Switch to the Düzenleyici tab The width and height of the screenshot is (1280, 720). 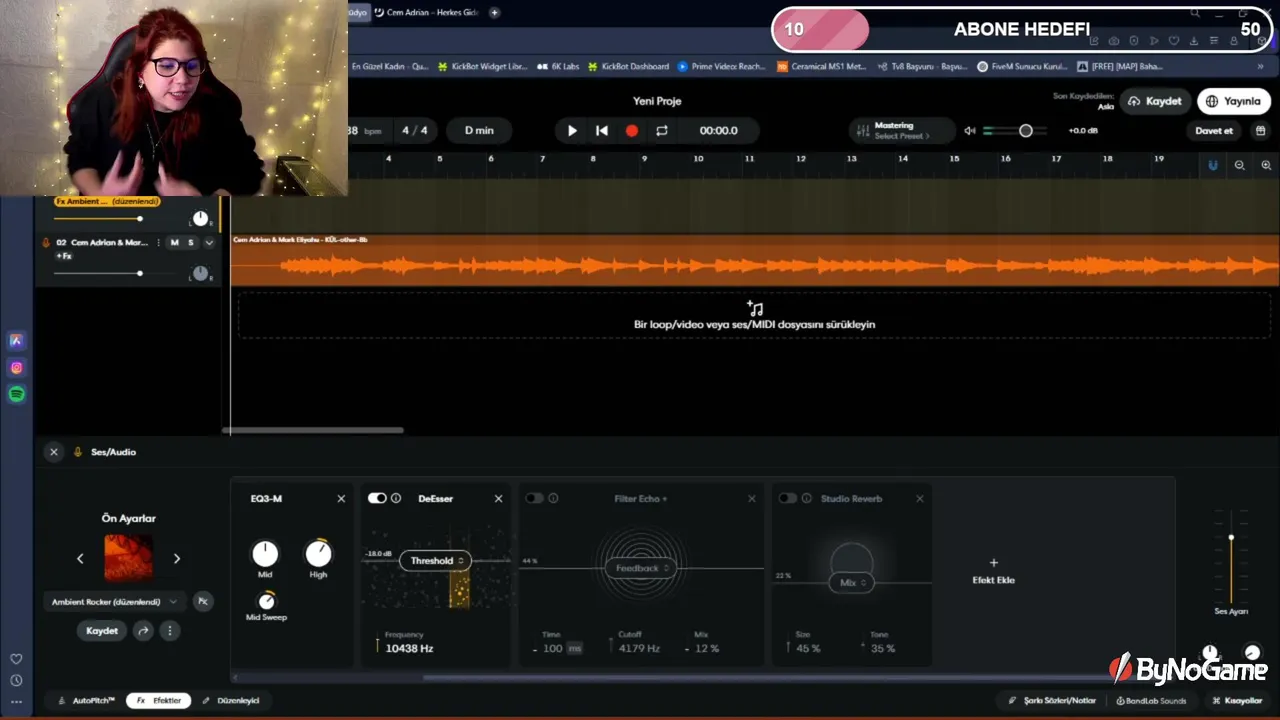click(x=231, y=701)
